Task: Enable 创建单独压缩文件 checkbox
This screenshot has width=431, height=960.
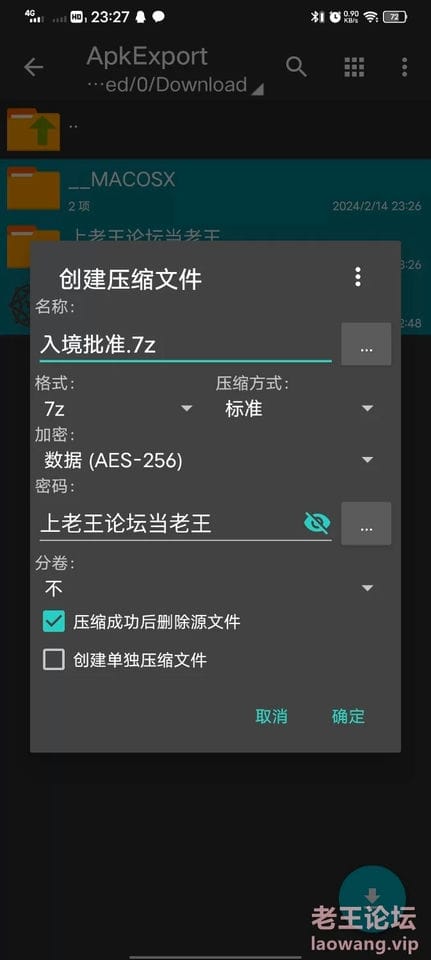Action: [54, 660]
